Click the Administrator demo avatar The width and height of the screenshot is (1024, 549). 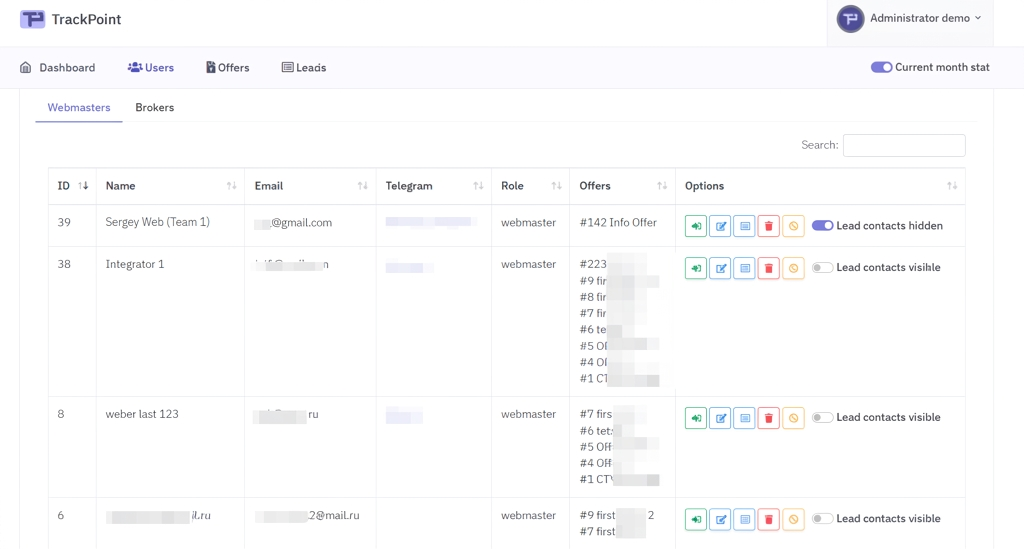pos(850,19)
